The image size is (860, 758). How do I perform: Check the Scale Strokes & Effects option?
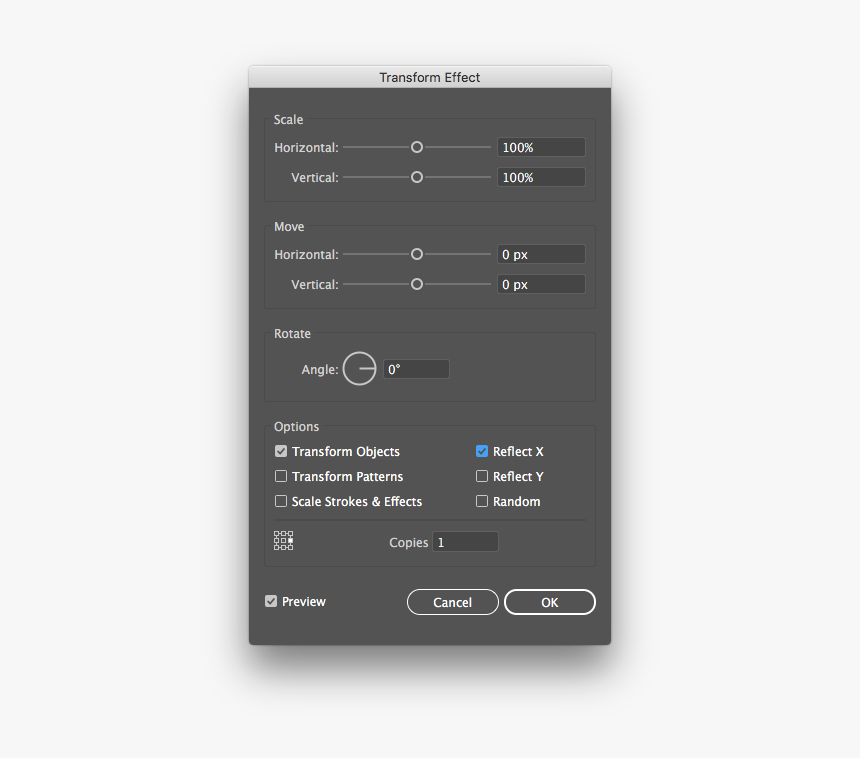point(281,501)
